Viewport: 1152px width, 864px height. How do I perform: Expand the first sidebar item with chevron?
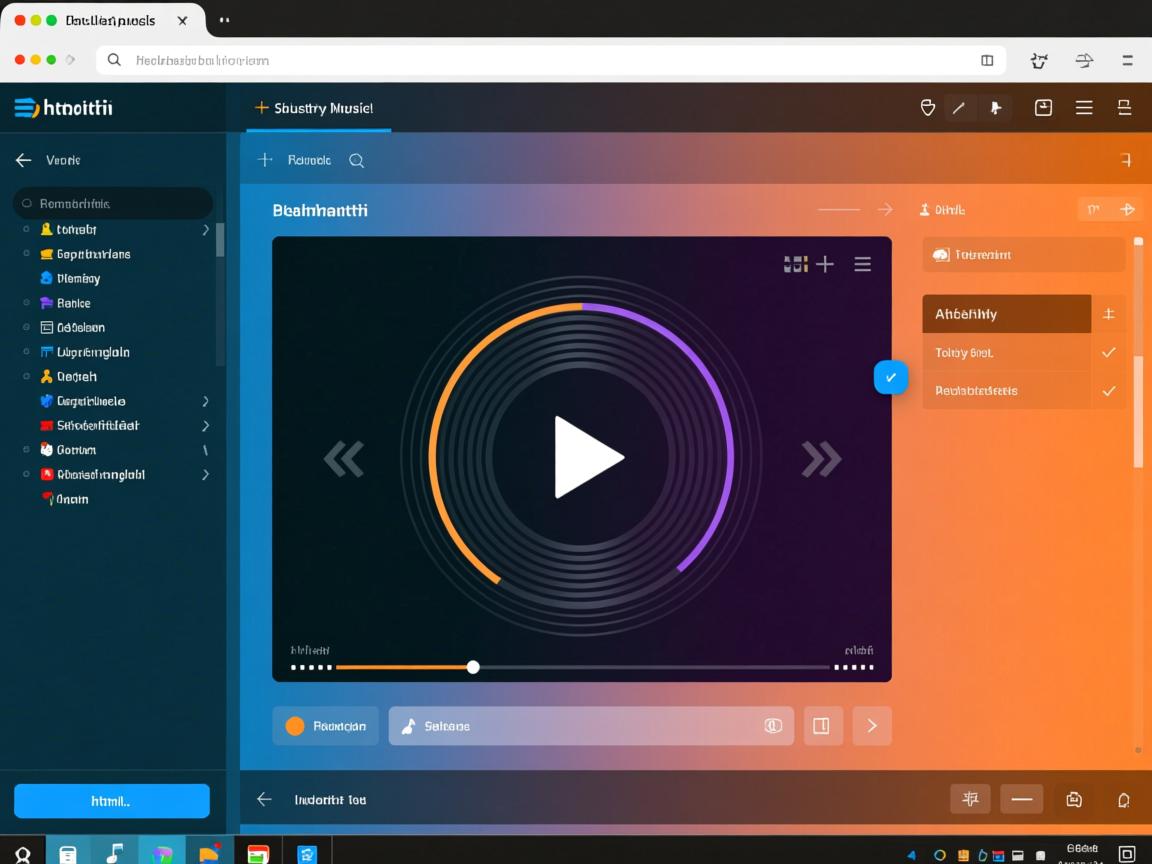tap(206, 229)
